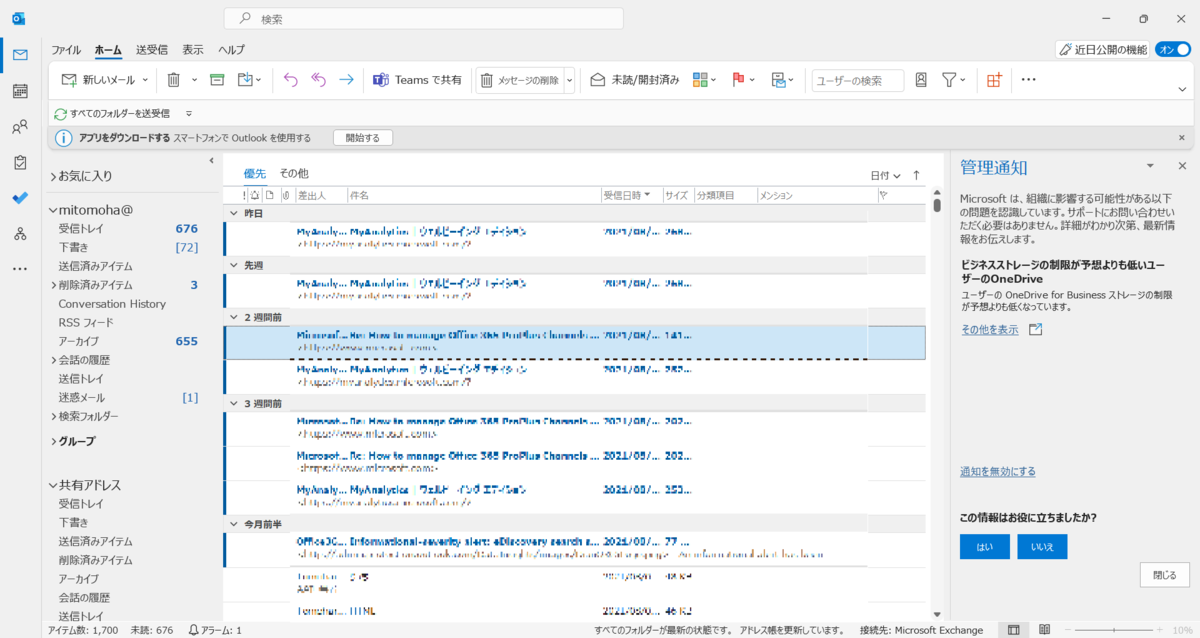Screen dimensions: 1200x638
Task: Open the Tasks clipboard icon in sidebar
Action: tap(20, 162)
